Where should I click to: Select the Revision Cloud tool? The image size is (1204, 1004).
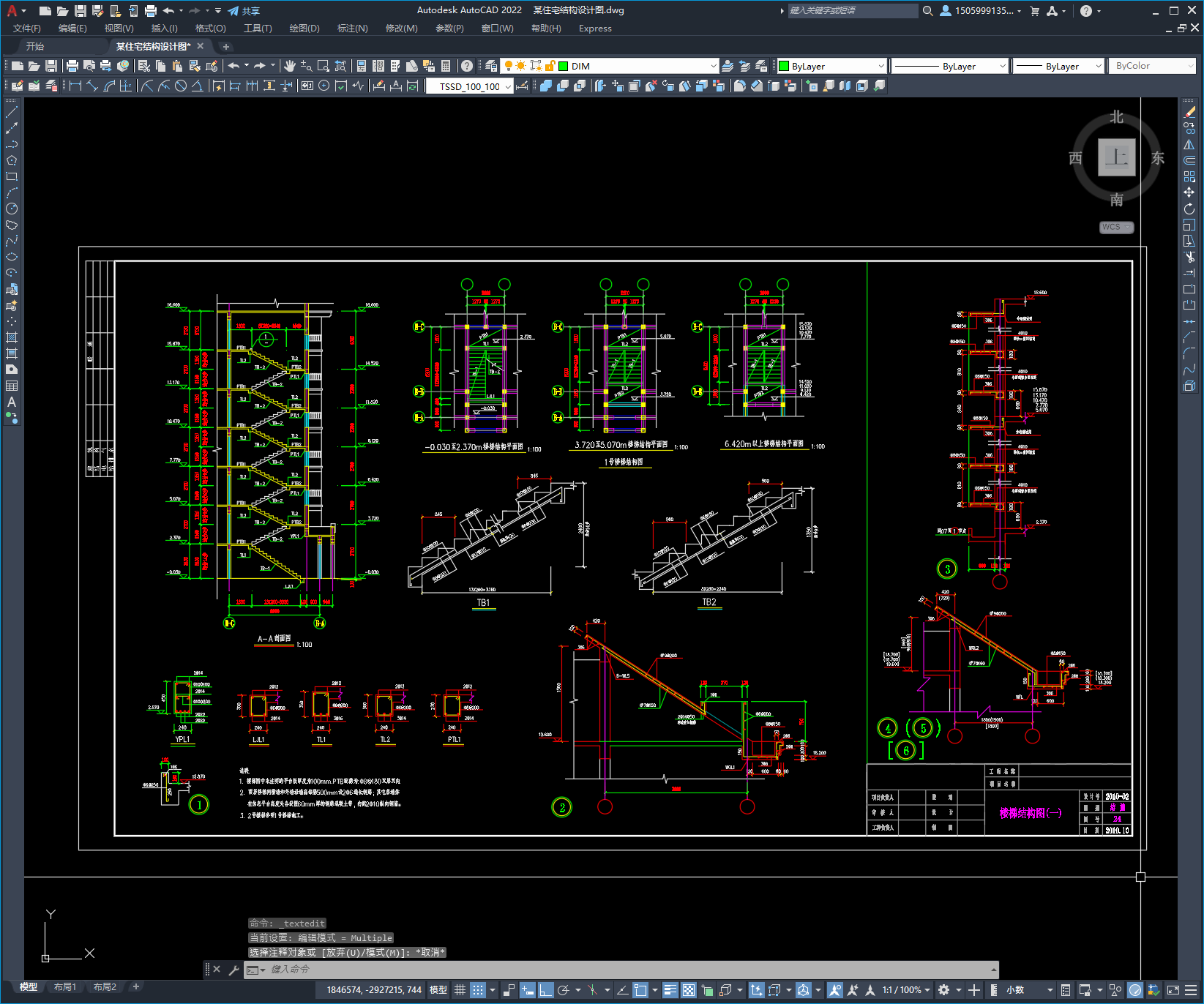coord(12,225)
